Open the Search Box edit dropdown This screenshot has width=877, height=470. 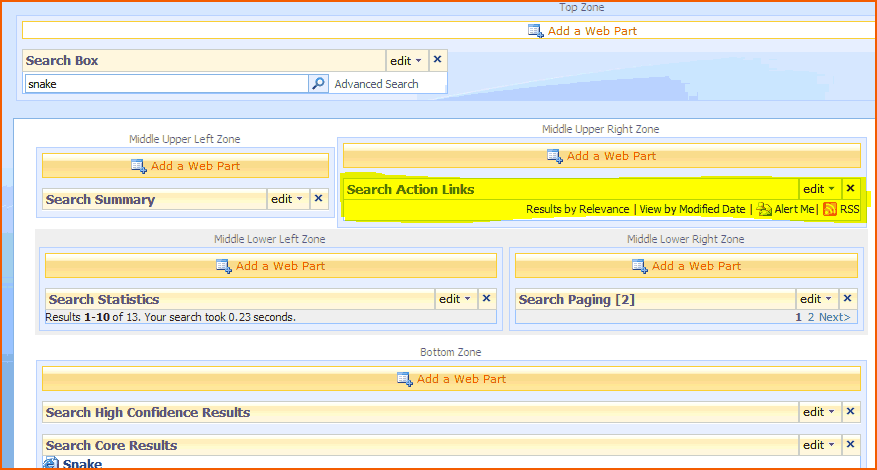click(406, 61)
